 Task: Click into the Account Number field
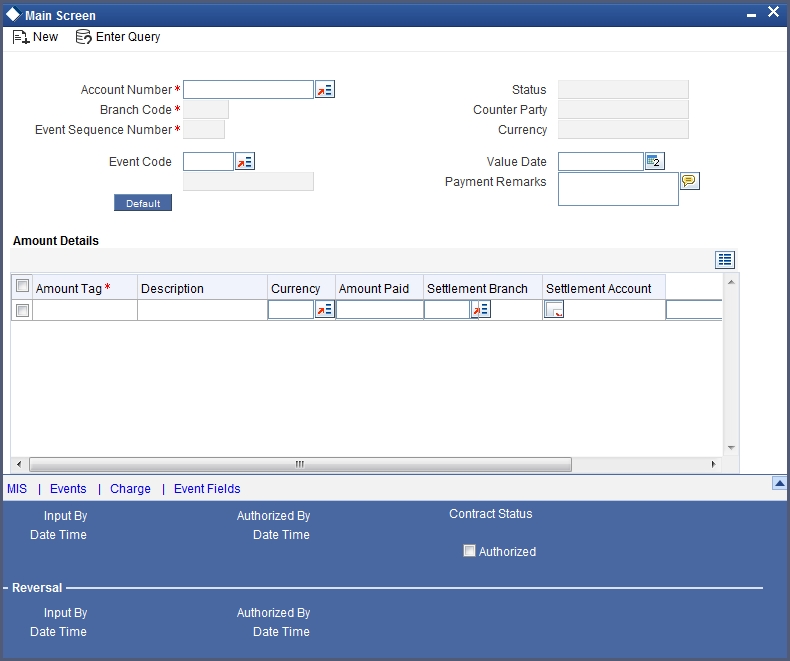pyautogui.click(x=248, y=90)
